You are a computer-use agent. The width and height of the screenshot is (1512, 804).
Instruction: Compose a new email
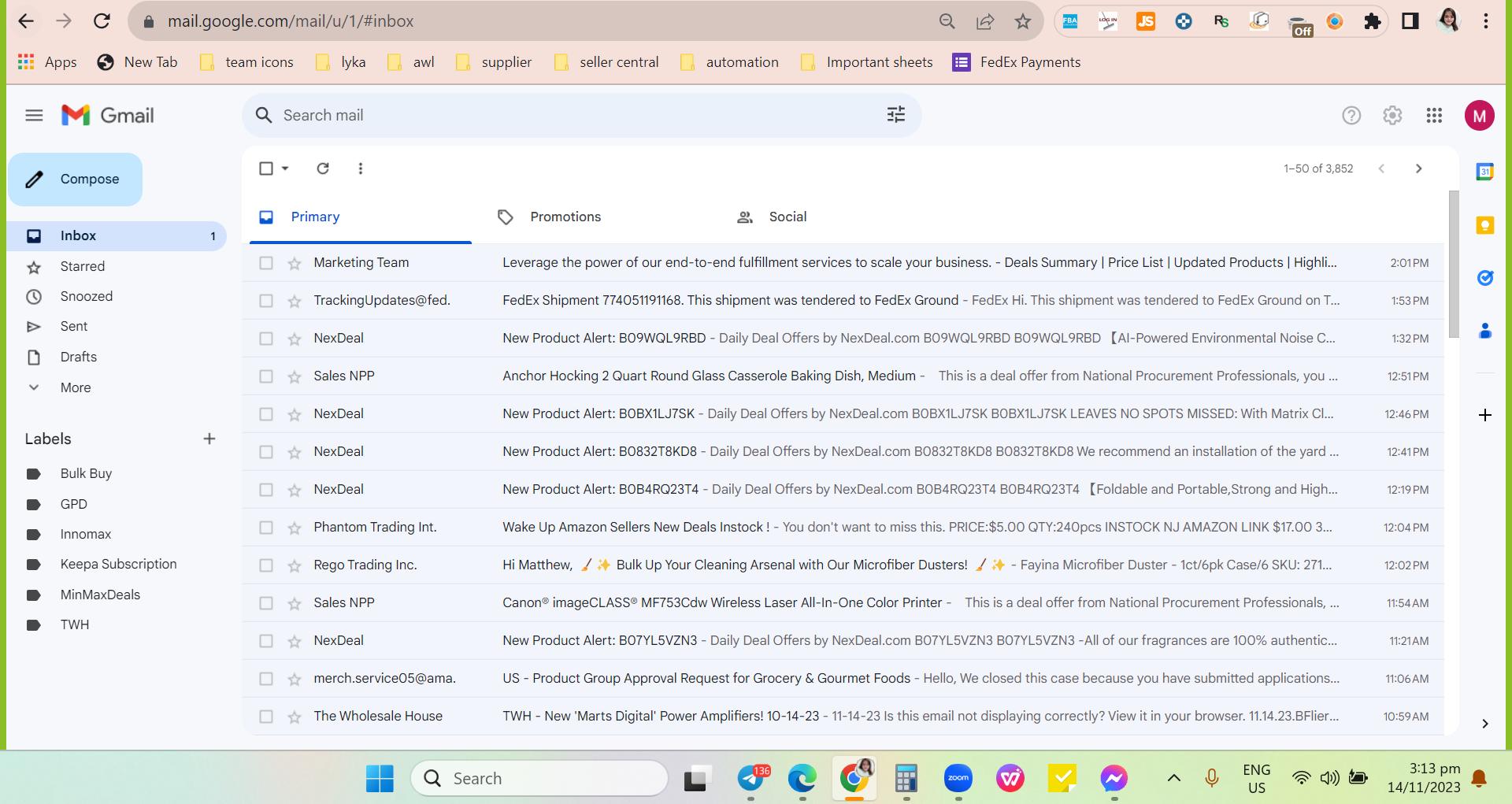[76, 180]
